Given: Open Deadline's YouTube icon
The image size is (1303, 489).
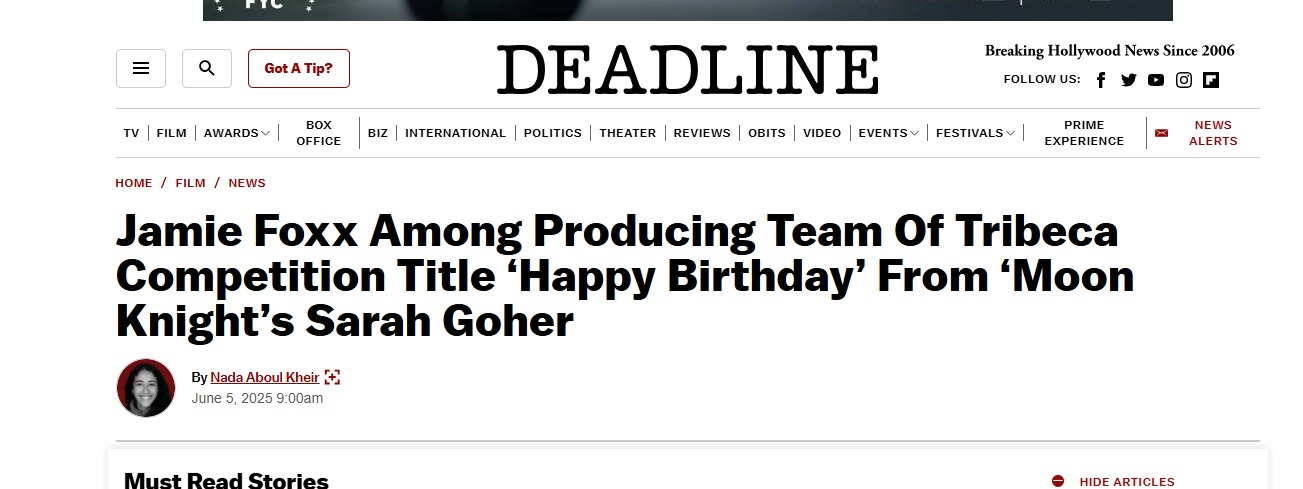Looking at the screenshot, I should 1156,80.
